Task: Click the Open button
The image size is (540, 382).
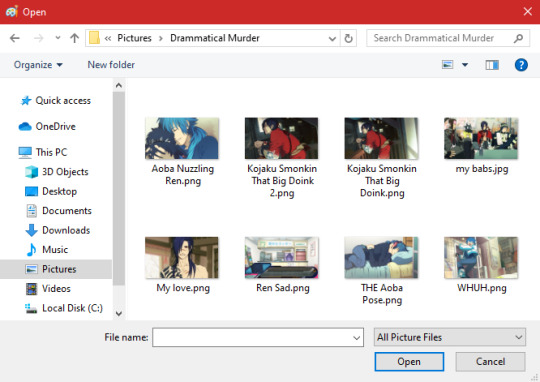Action: coord(409,362)
